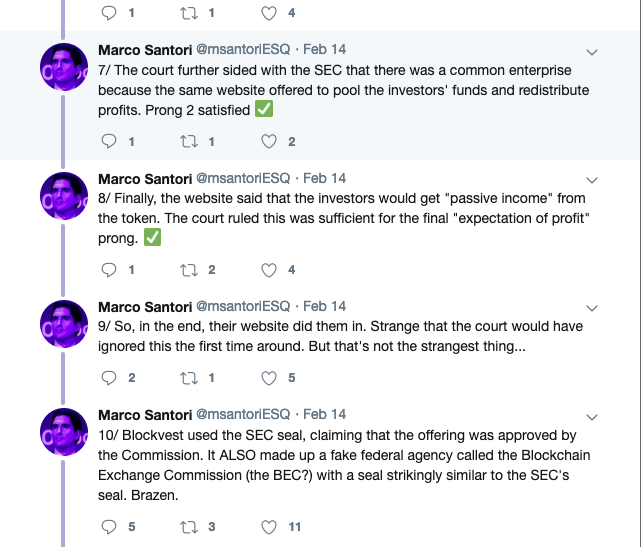
Task: Reply to the 8/ passive income tweet
Action: [x=110, y=270]
